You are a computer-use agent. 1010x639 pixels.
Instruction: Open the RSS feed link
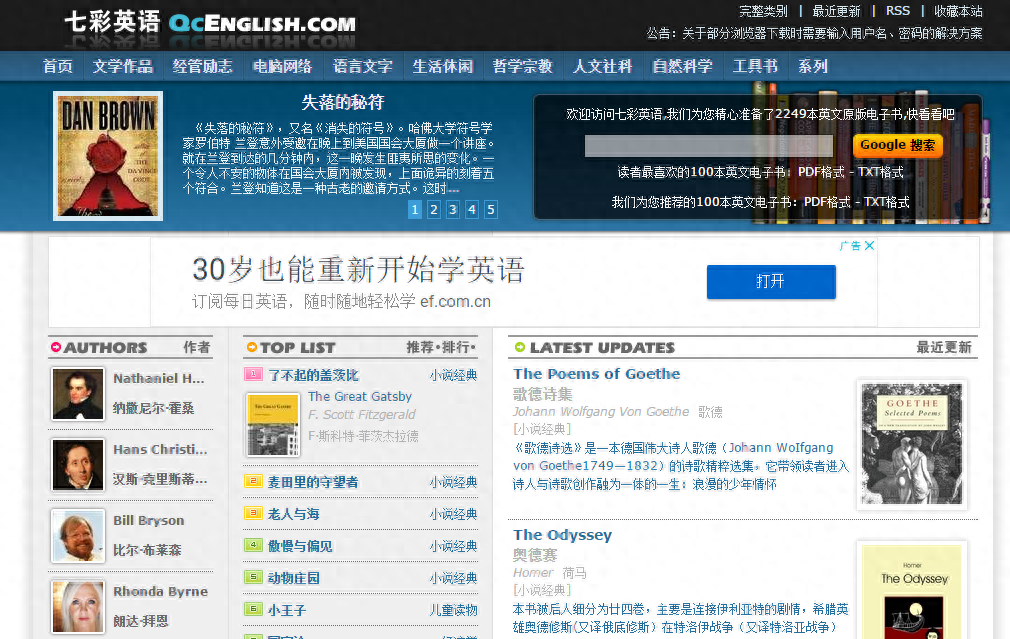[898, 11]
